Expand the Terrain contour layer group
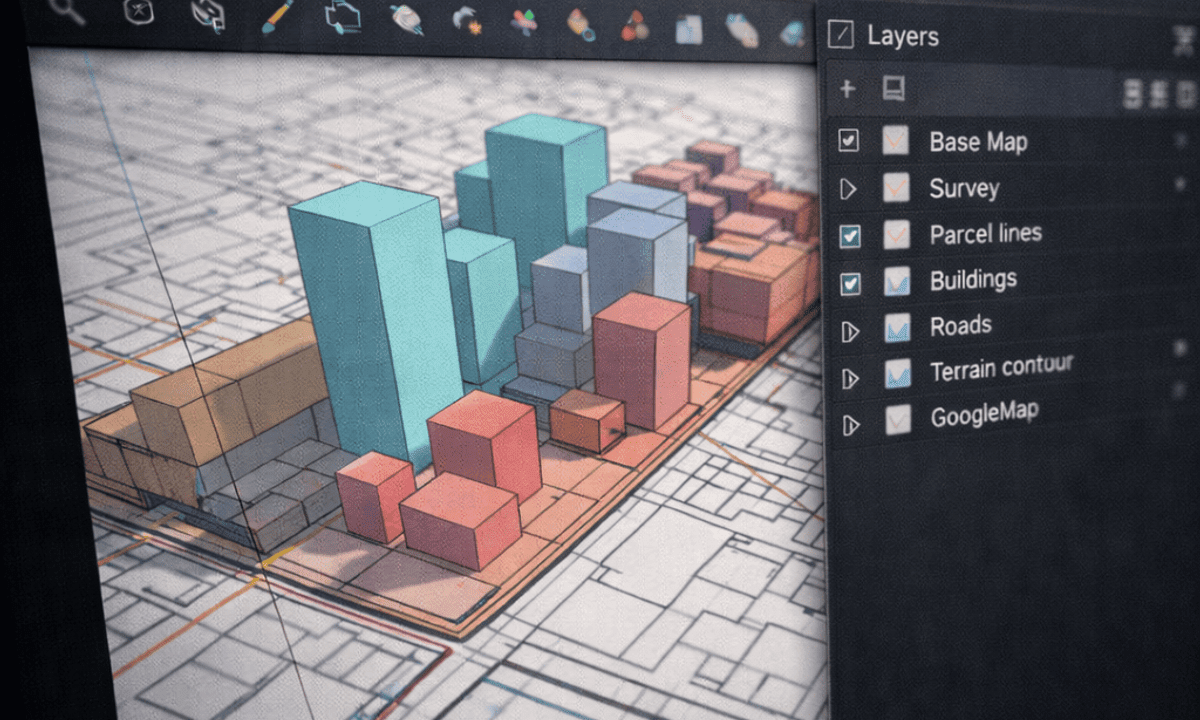The width and height of the screenshot is (1200, 720). [852, 377]
